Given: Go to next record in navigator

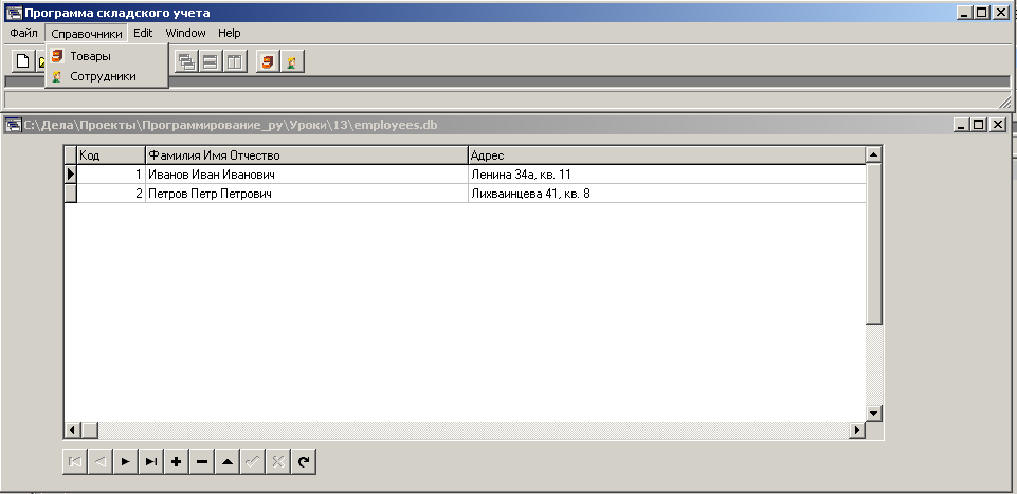Looking at the screenshot, I should click(126, 462).
